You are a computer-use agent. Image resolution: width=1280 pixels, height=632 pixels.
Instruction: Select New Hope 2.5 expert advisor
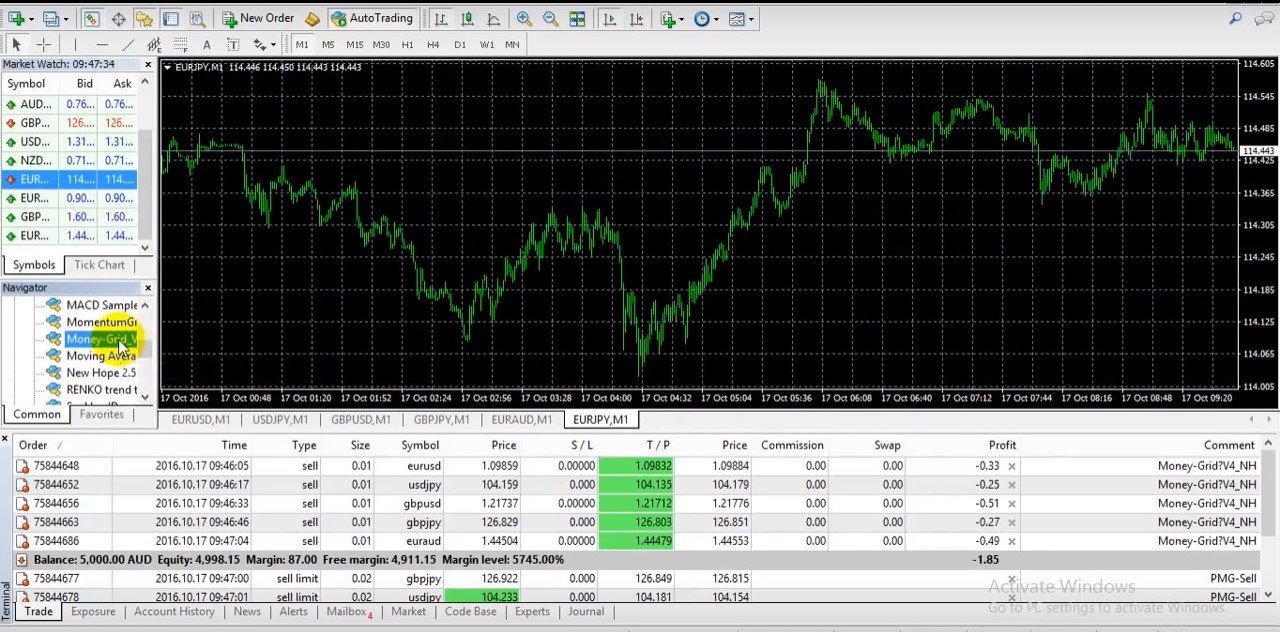point(101,373)
